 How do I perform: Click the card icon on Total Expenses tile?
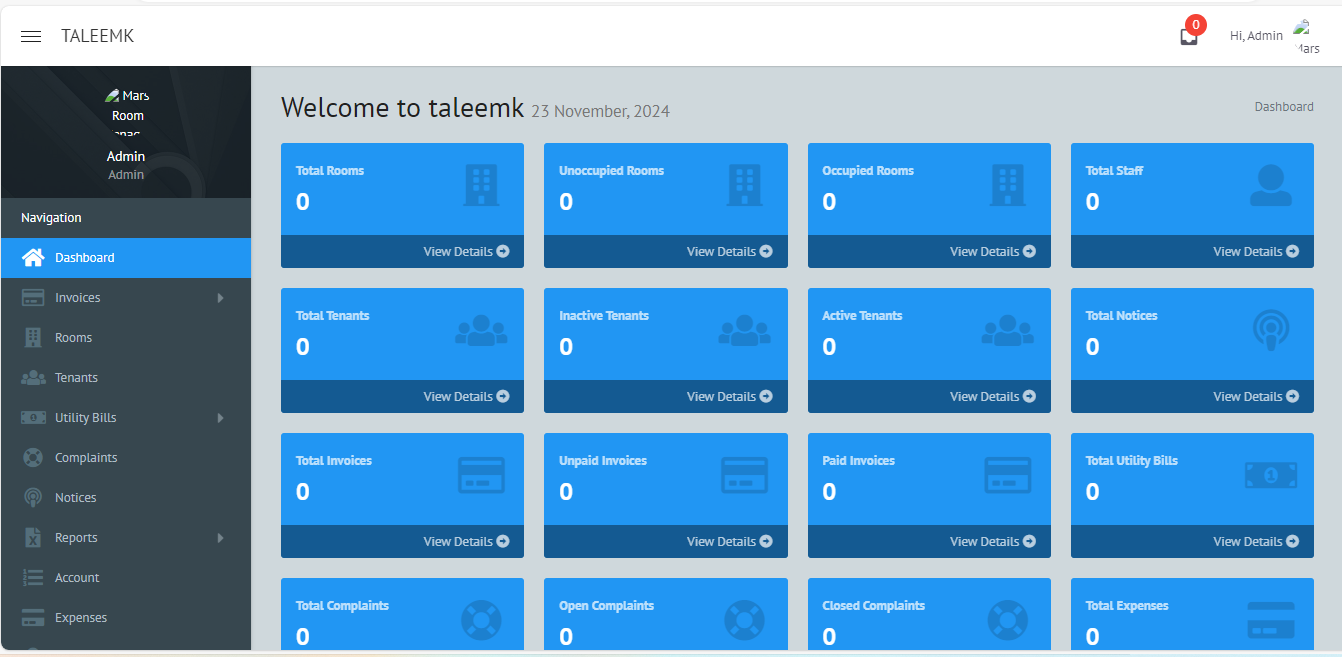point(1271,620)
